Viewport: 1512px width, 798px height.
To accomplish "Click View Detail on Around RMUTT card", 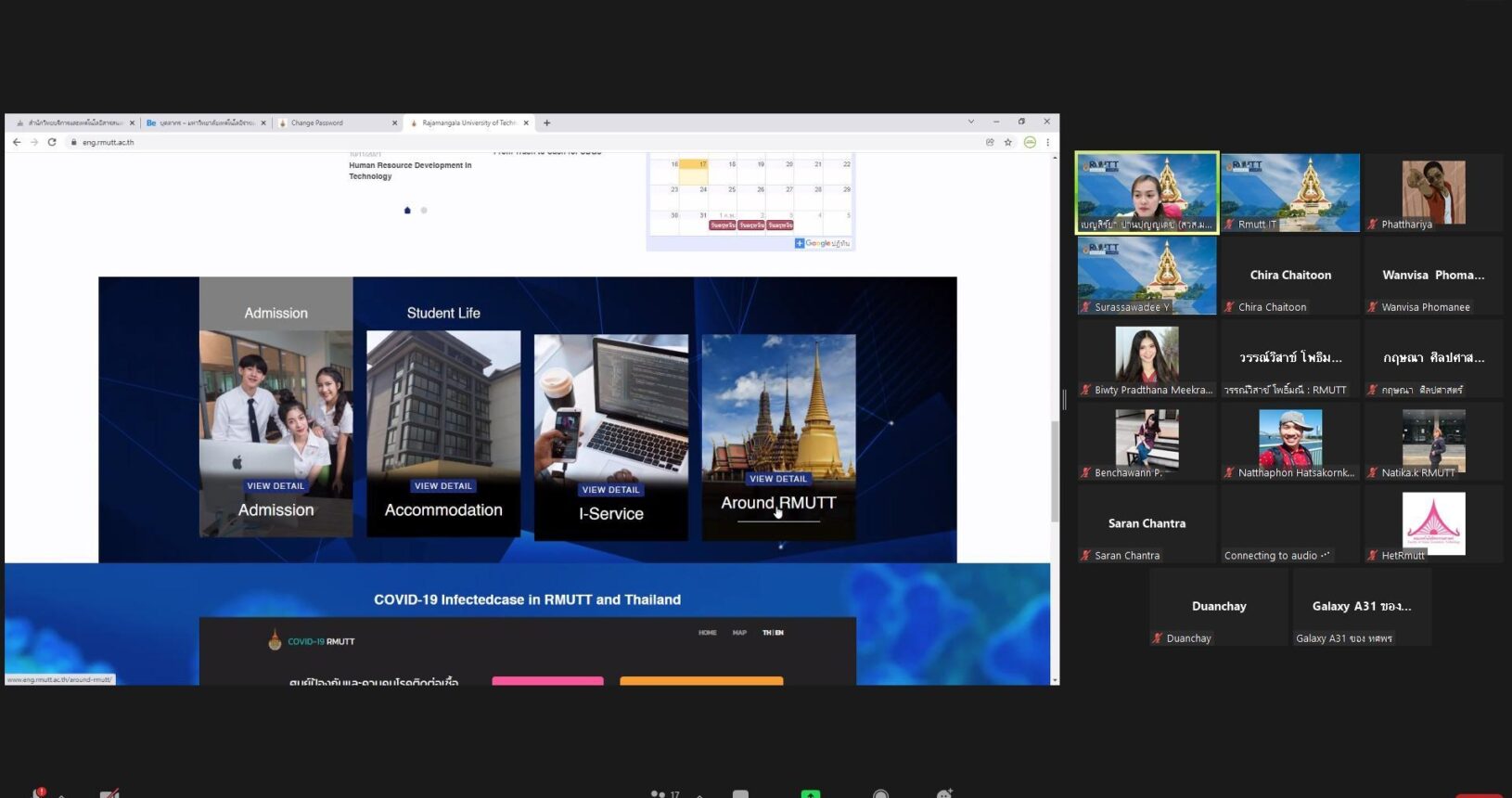I will point(778,479).
